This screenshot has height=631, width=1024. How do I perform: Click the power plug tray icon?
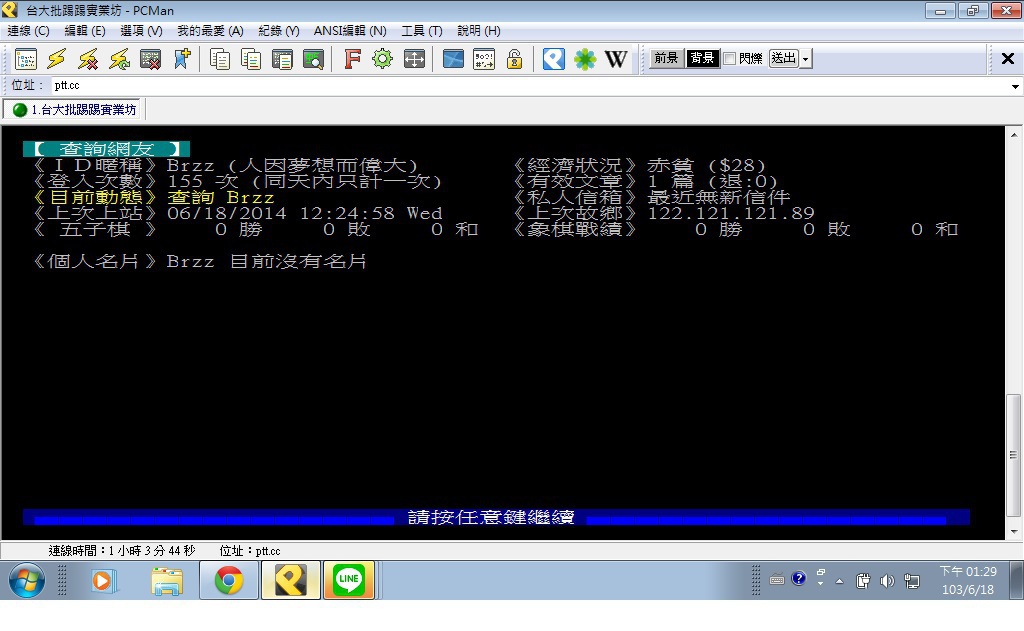[863, 581]
